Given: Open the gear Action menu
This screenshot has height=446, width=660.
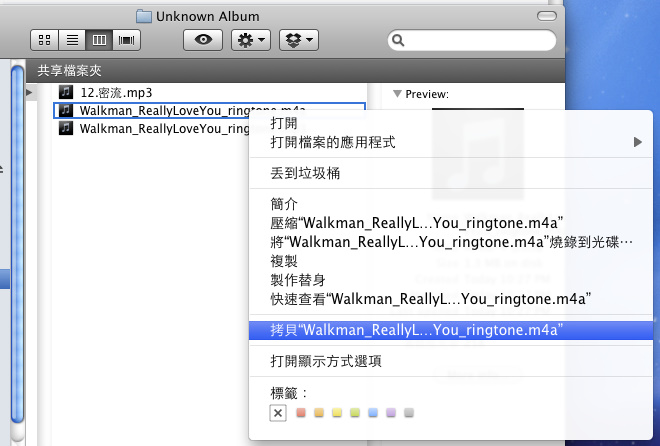Looking at the screenshot, I should 251,40.
